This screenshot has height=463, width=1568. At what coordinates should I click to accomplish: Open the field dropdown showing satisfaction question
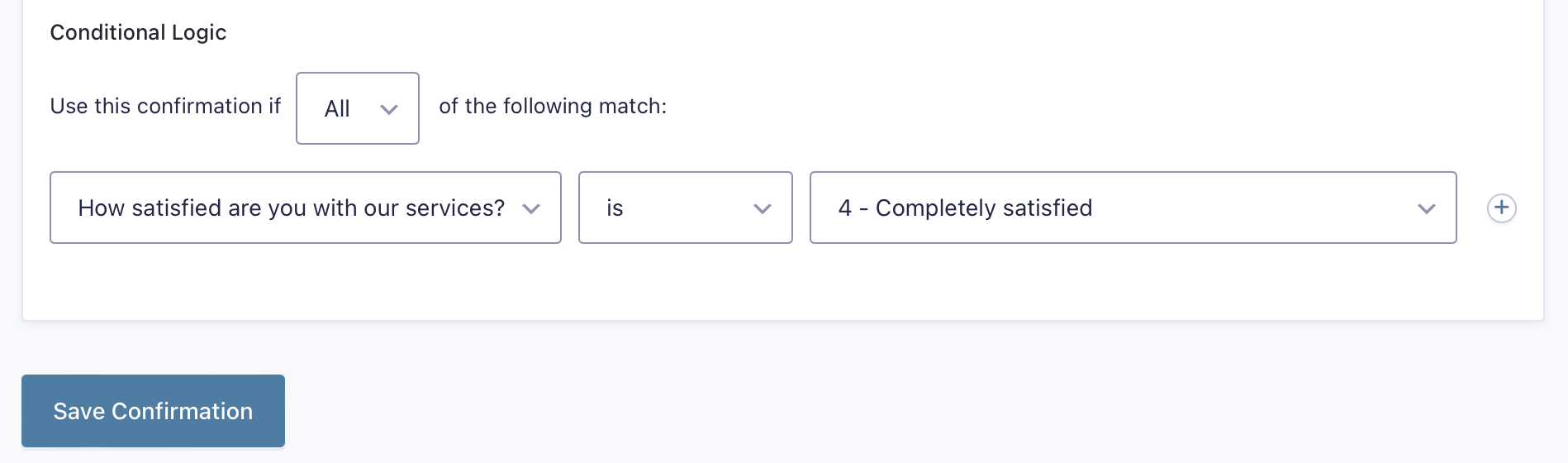tap(306, 208)
